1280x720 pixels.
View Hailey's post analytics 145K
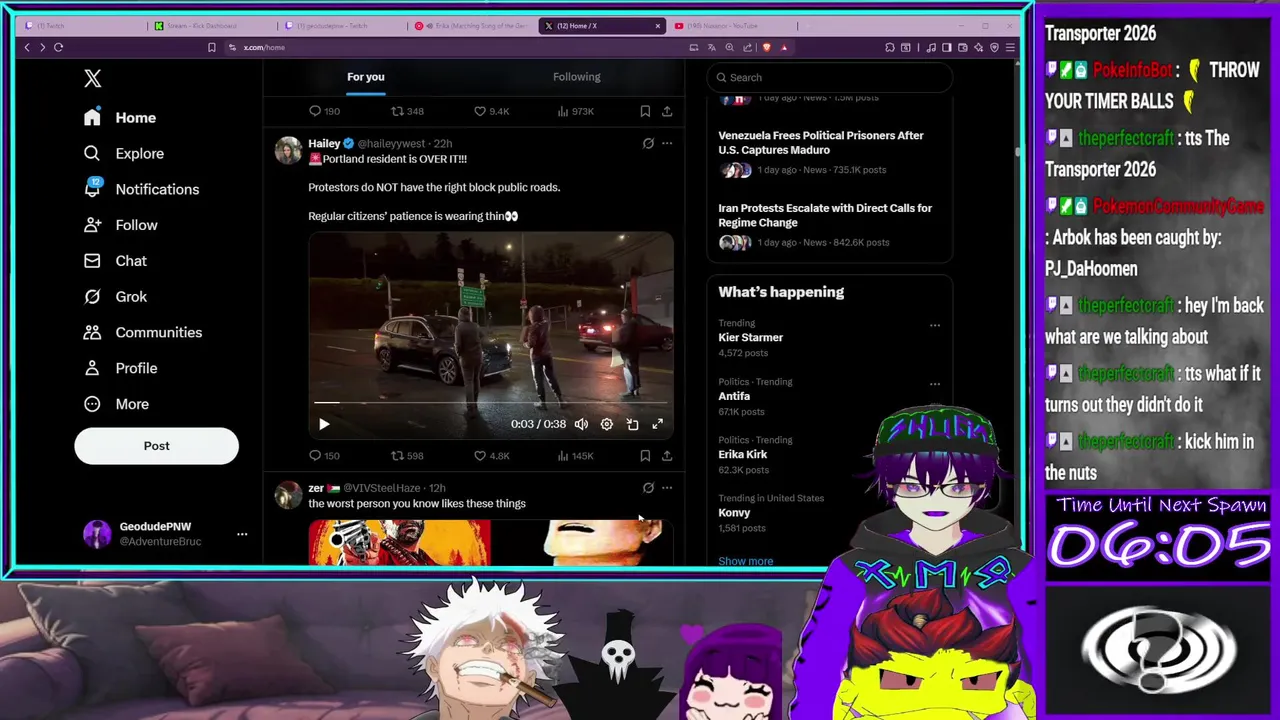(574, 456)
